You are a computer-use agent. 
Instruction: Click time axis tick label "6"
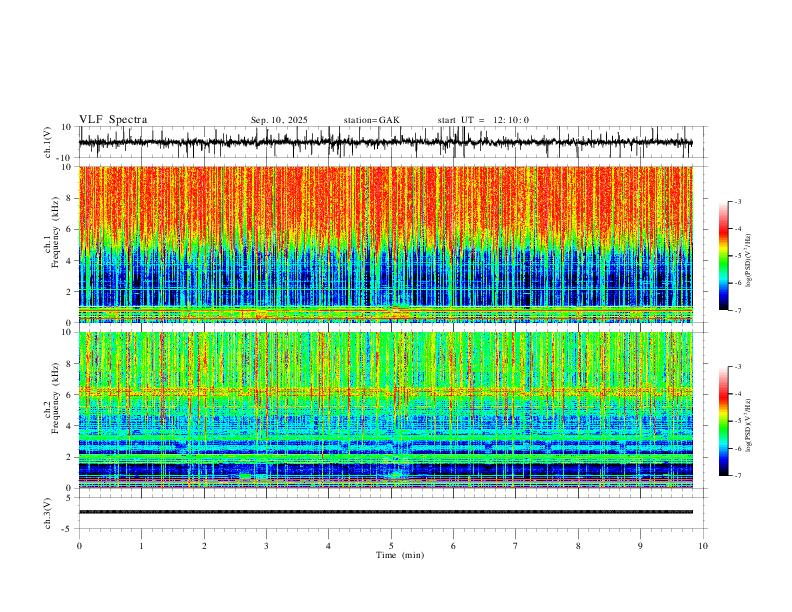453,546
